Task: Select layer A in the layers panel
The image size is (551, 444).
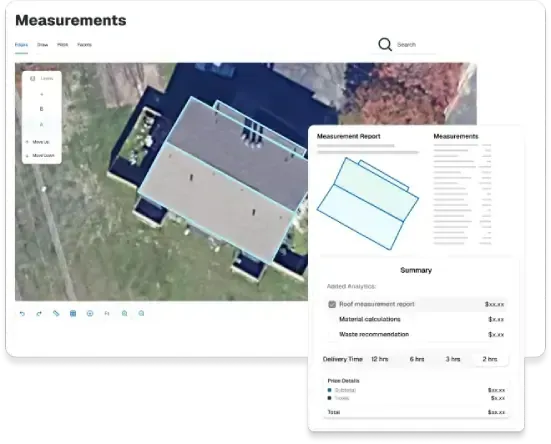Action: pyautogui.click(x=41, y=125)
